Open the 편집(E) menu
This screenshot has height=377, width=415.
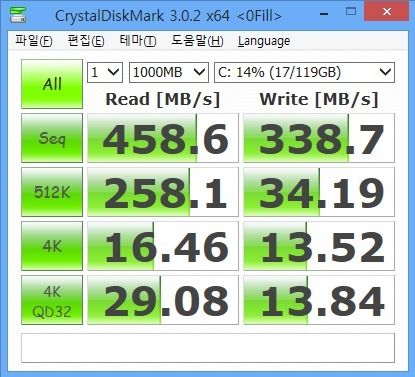(86, 41)
